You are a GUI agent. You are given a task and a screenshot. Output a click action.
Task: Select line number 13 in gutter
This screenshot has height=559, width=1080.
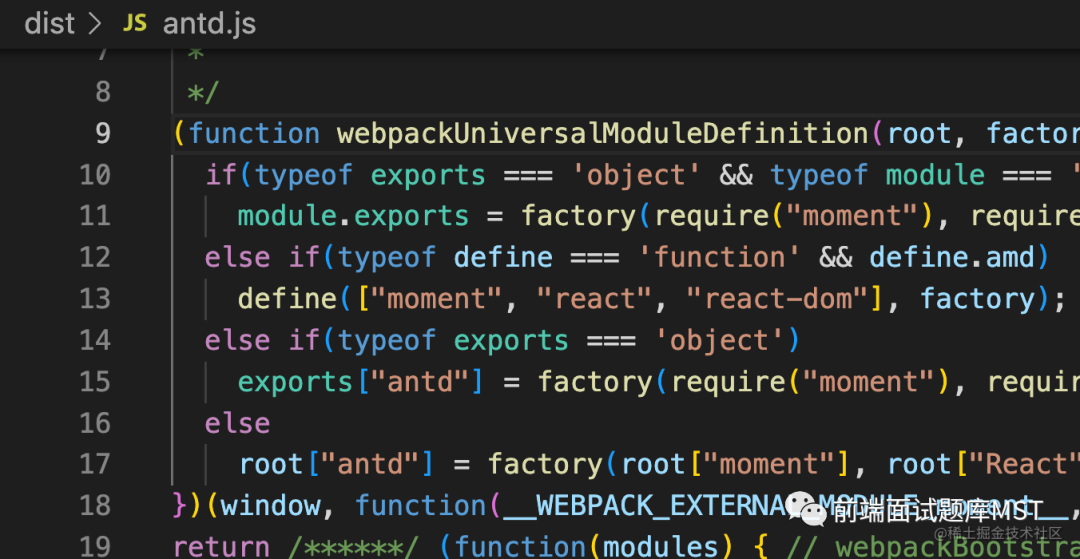[95, 298]
